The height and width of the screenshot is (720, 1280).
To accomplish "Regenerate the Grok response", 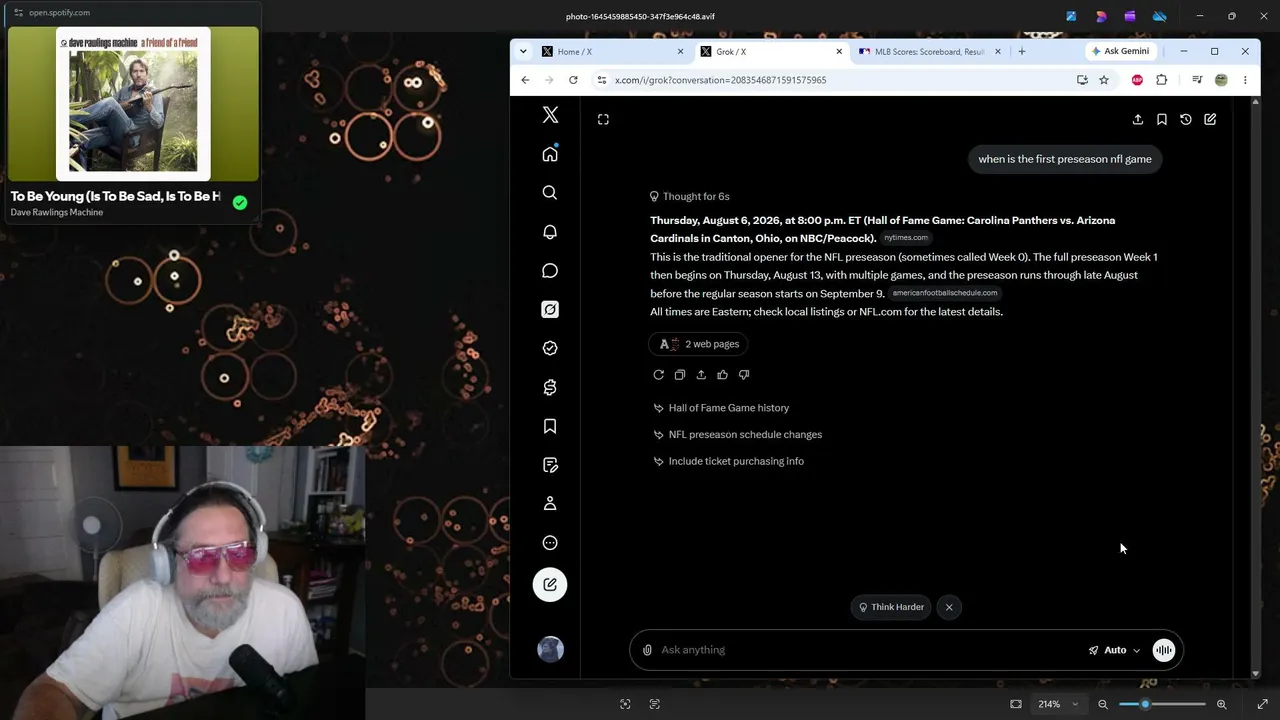I will pyautogui.click(x=658, y=375).
